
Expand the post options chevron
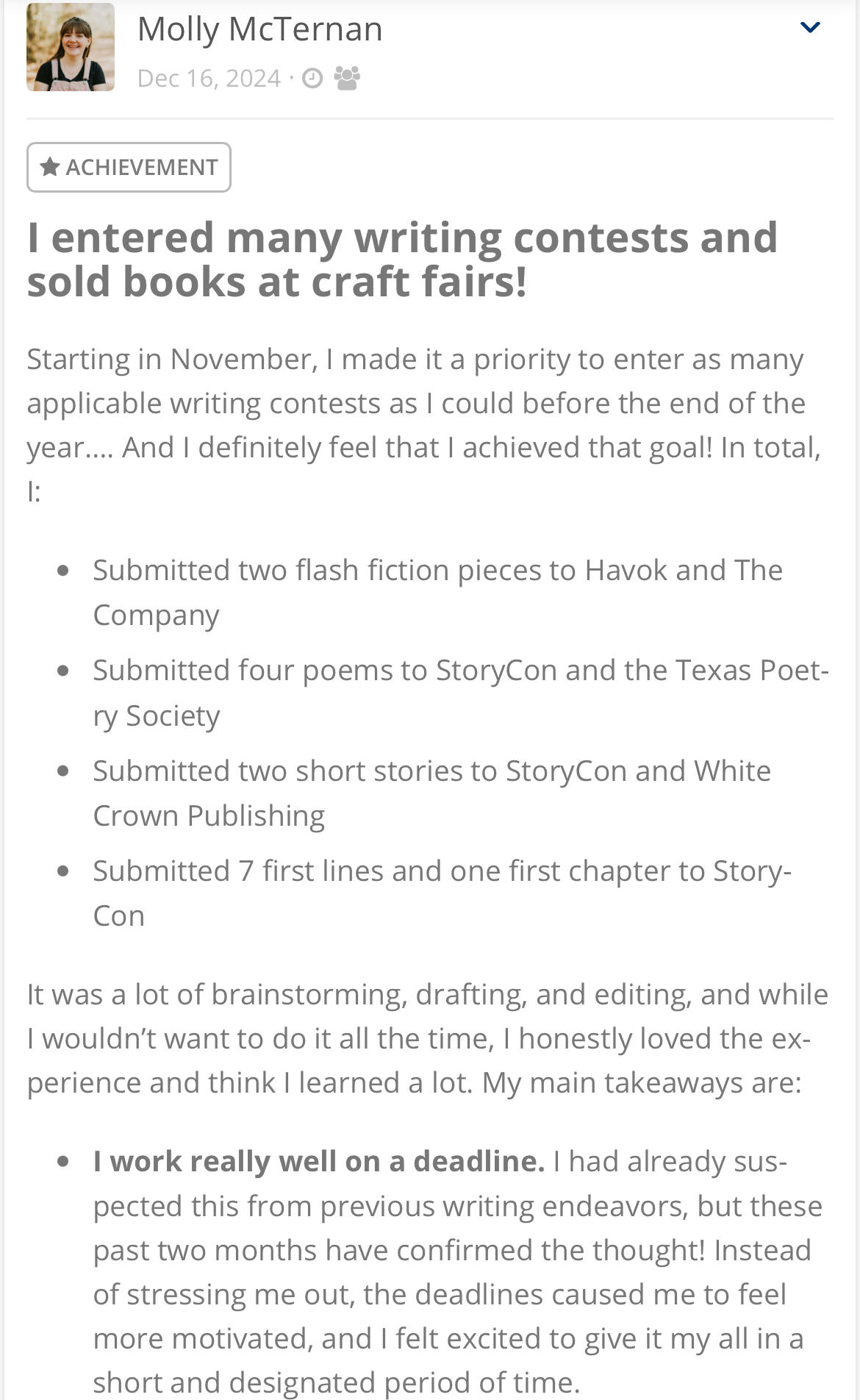(810, 28)
